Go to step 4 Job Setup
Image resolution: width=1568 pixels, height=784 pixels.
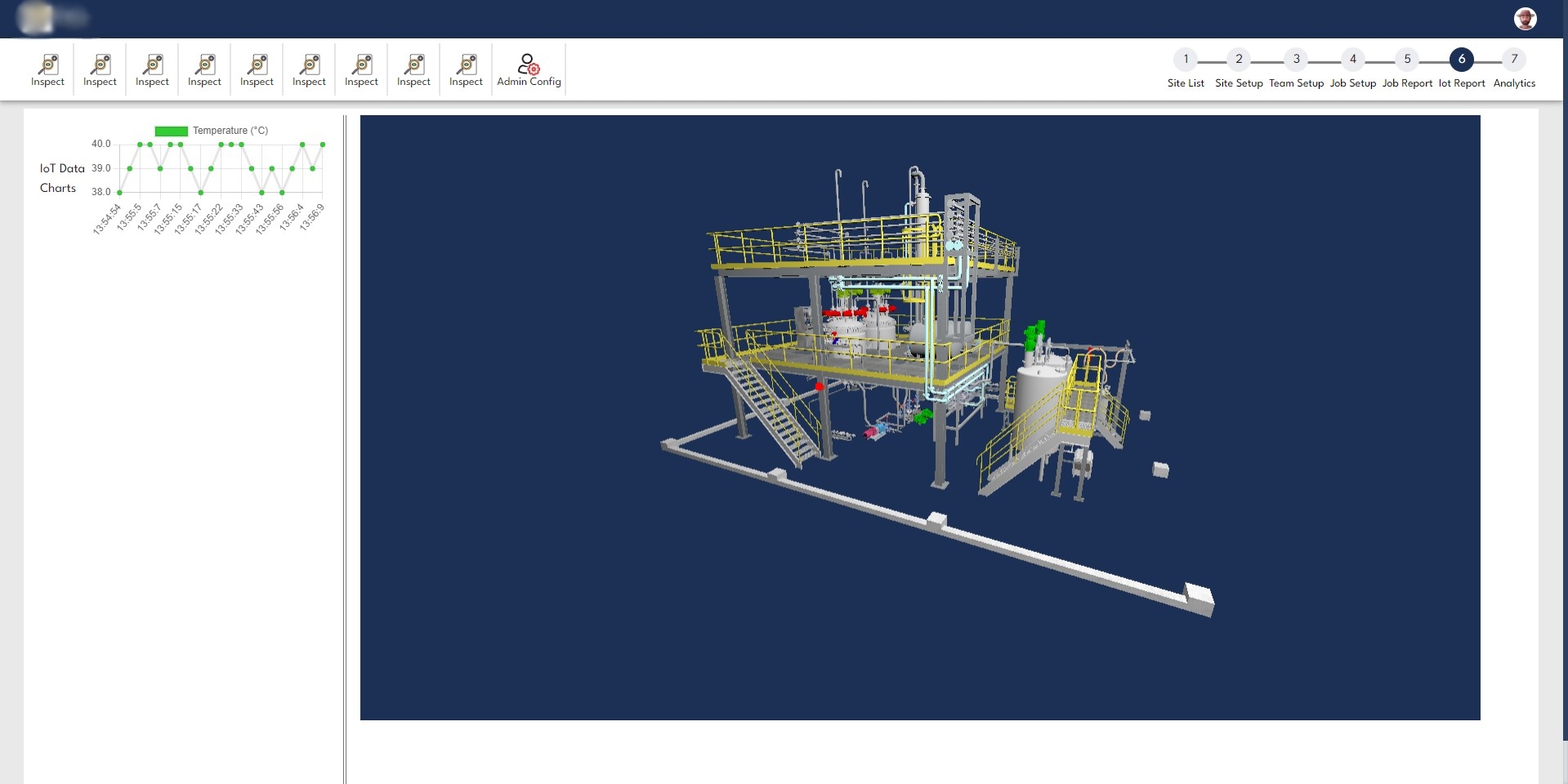pyautogui.click(x=1353, y=69)
